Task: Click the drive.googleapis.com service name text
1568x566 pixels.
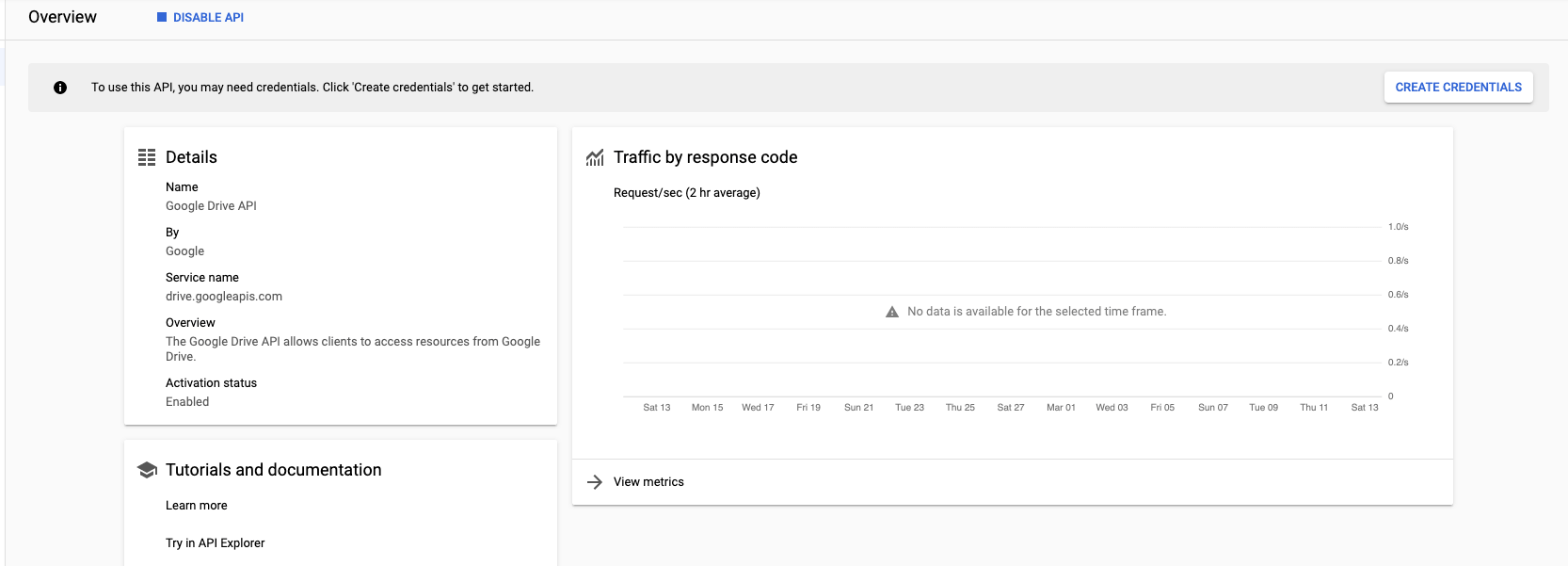Action: [224, 297]
